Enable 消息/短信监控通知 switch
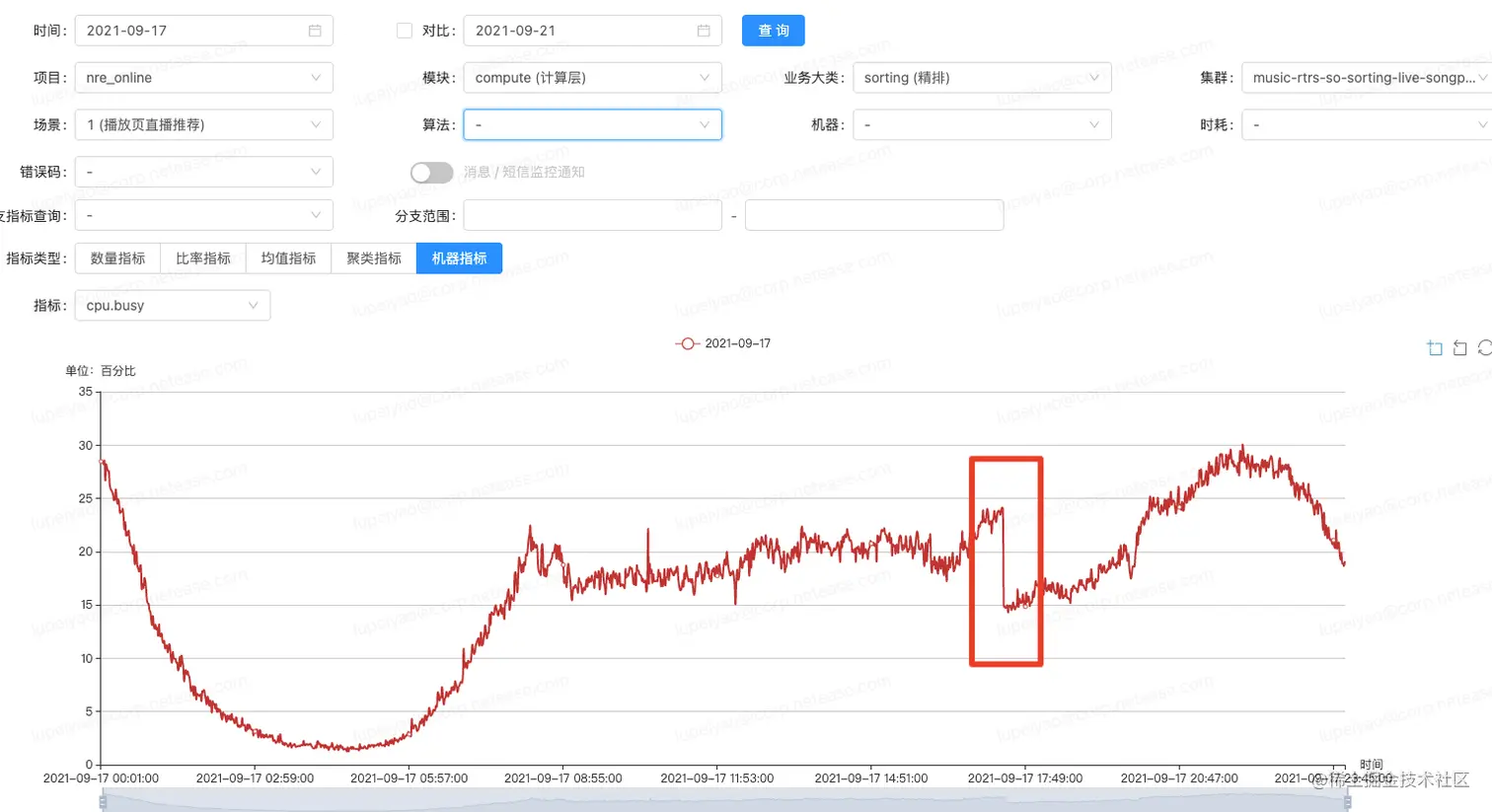The height and width of the screenshot is (812, 1492). click(x=431, y=173)
